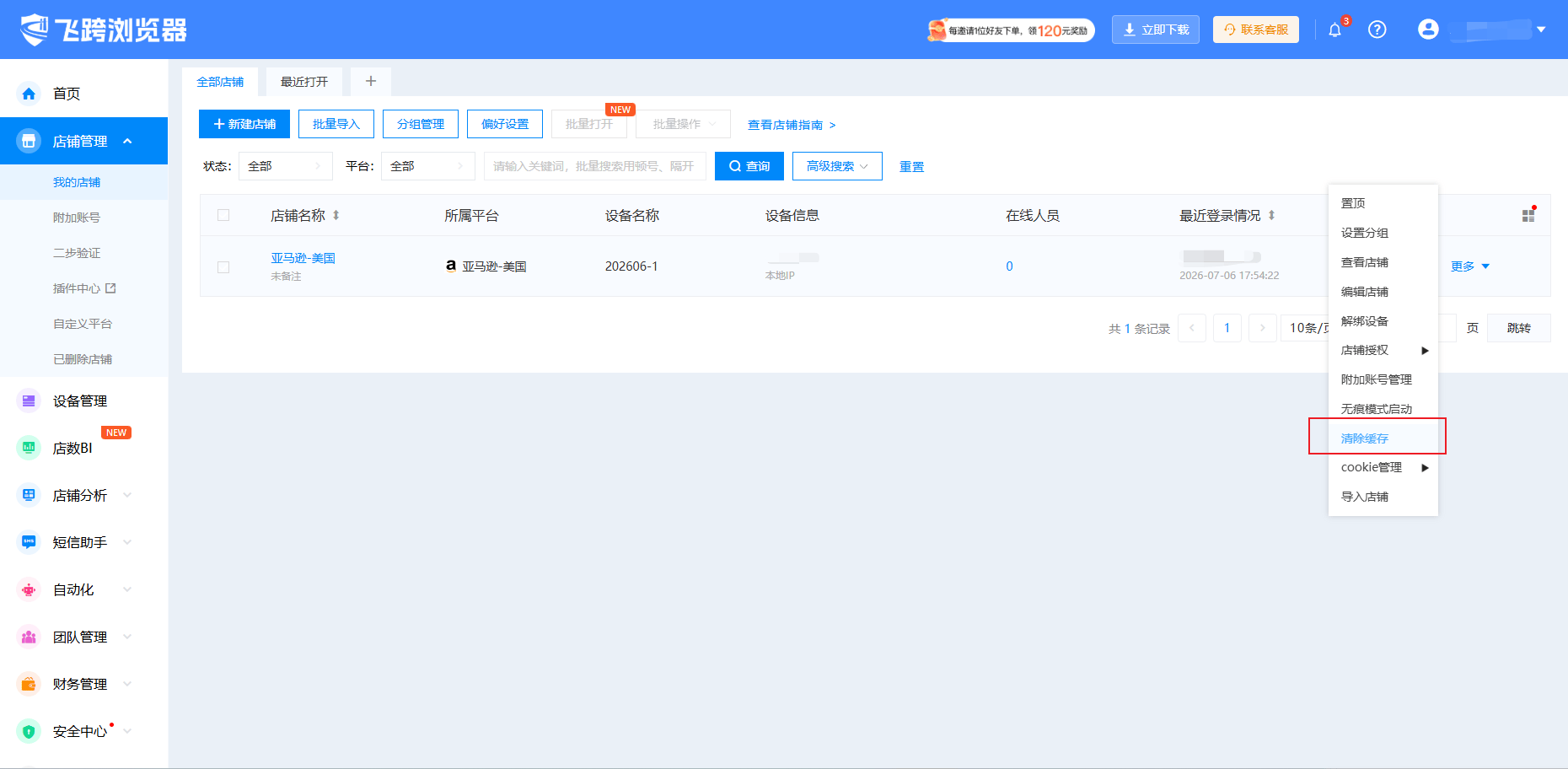The width and height of the screenshot is (1568, 769).
Task: Open 二步验证 in sidebar
Action: pyautogui.click(x=77, y=253)
